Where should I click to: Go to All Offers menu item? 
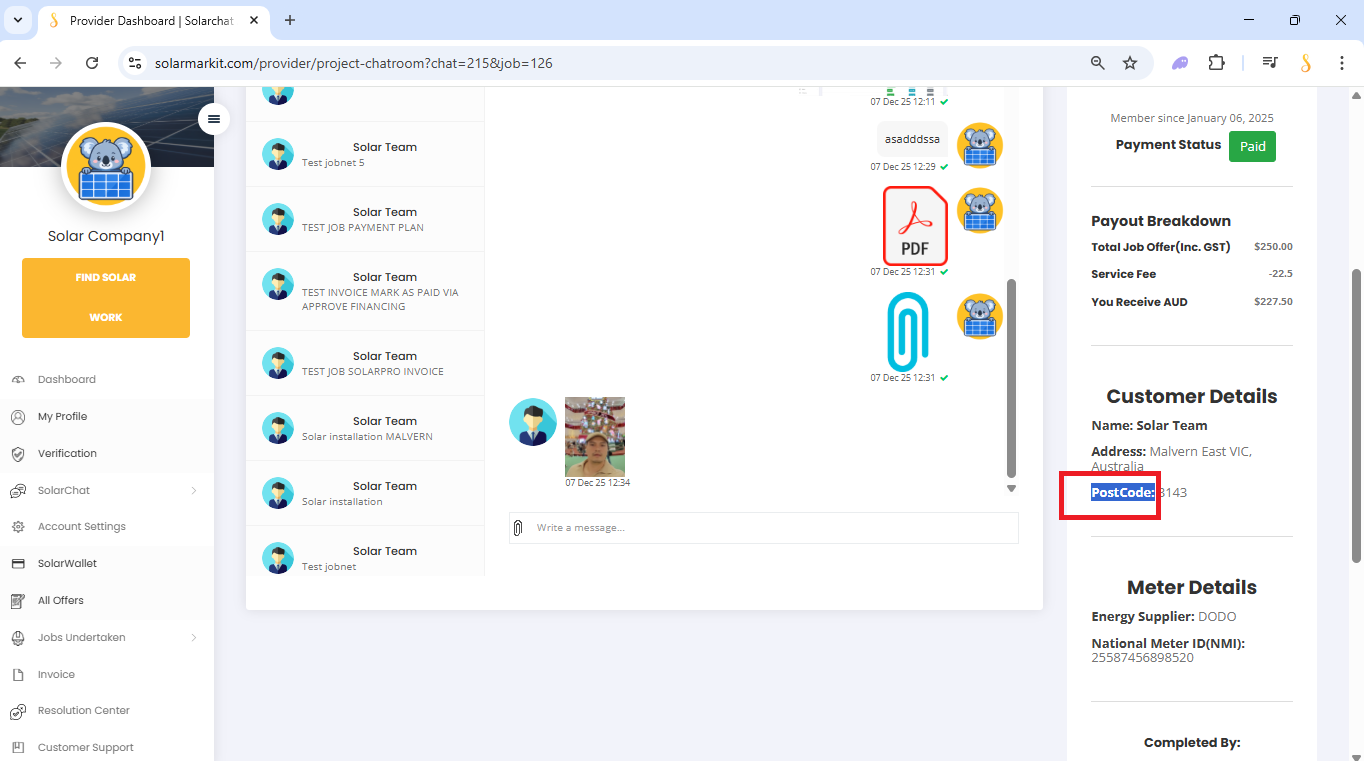click(61, 601)
